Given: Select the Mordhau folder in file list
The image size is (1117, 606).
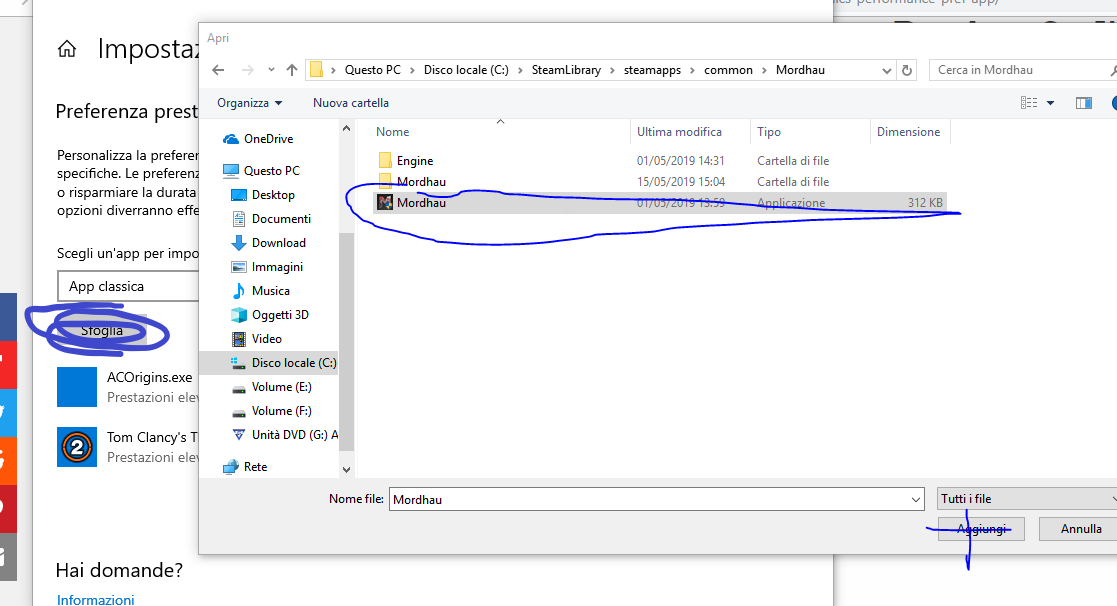Looking at the screenshot, I should click(421, 182).
